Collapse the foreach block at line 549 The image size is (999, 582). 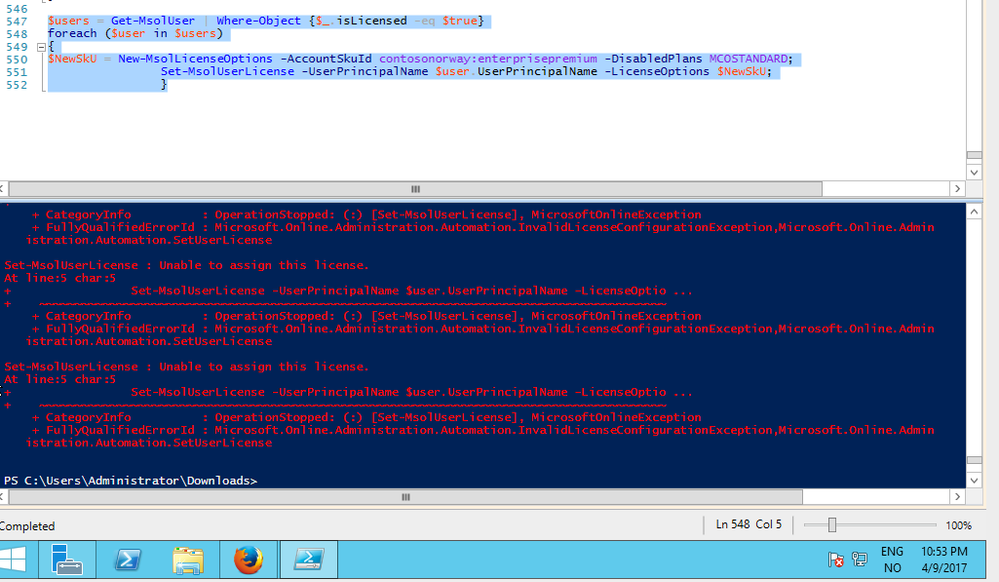click(41, 47)
